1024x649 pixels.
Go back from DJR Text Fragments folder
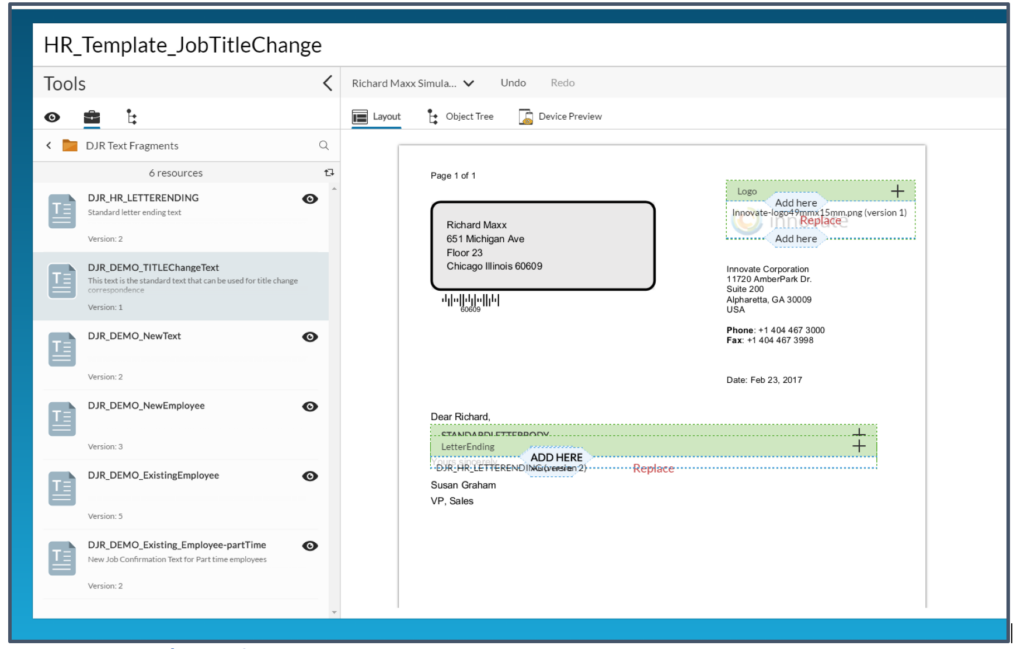(48, 146)
